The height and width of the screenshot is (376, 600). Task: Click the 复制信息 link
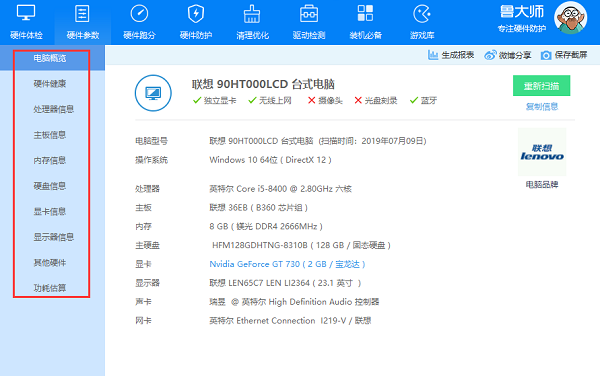tap(542, 106)
